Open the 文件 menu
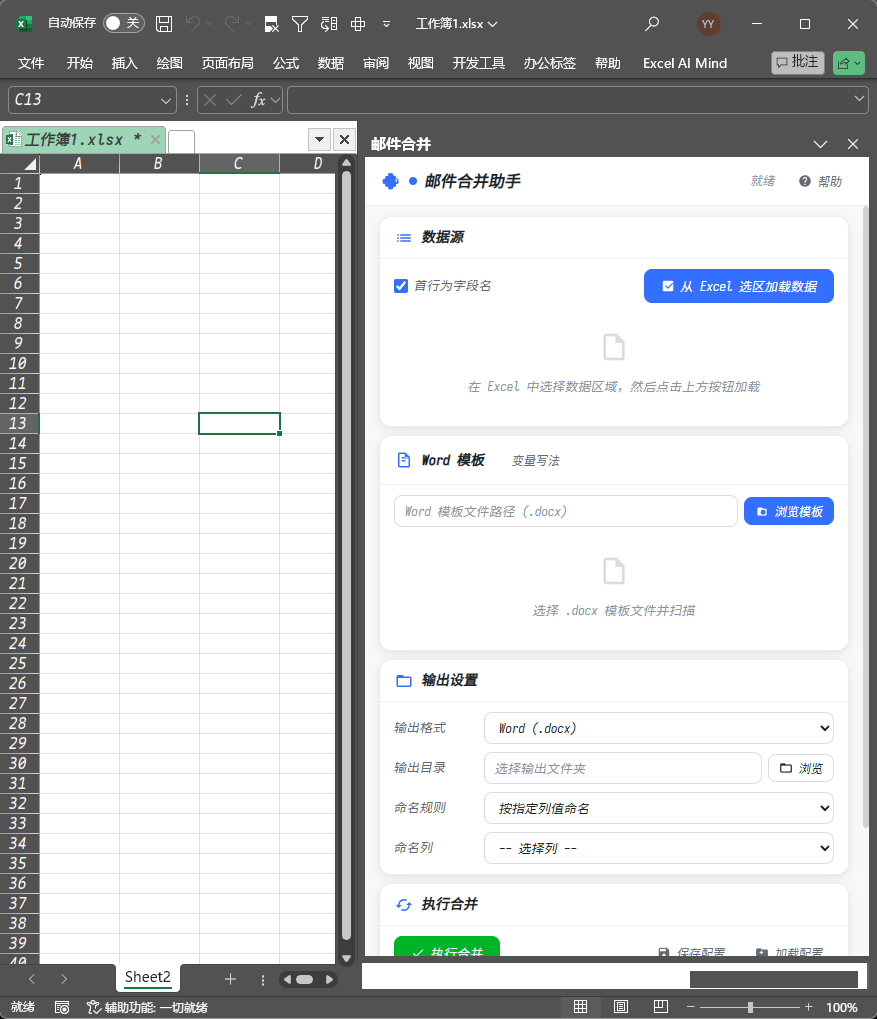 click(x=31, y=63)
